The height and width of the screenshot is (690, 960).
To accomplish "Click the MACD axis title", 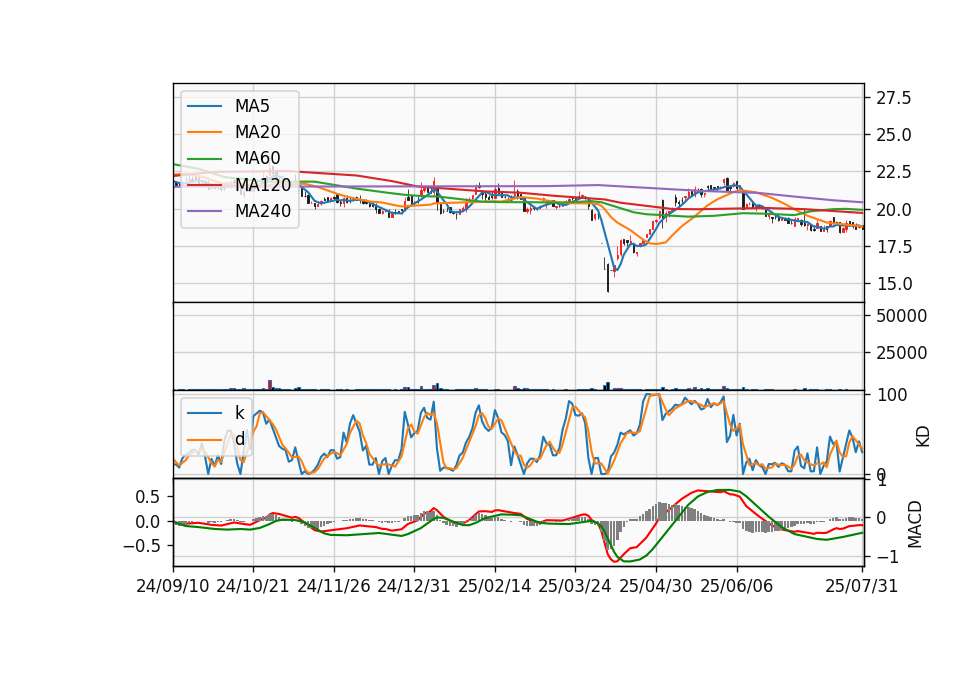I will point(914,524).
